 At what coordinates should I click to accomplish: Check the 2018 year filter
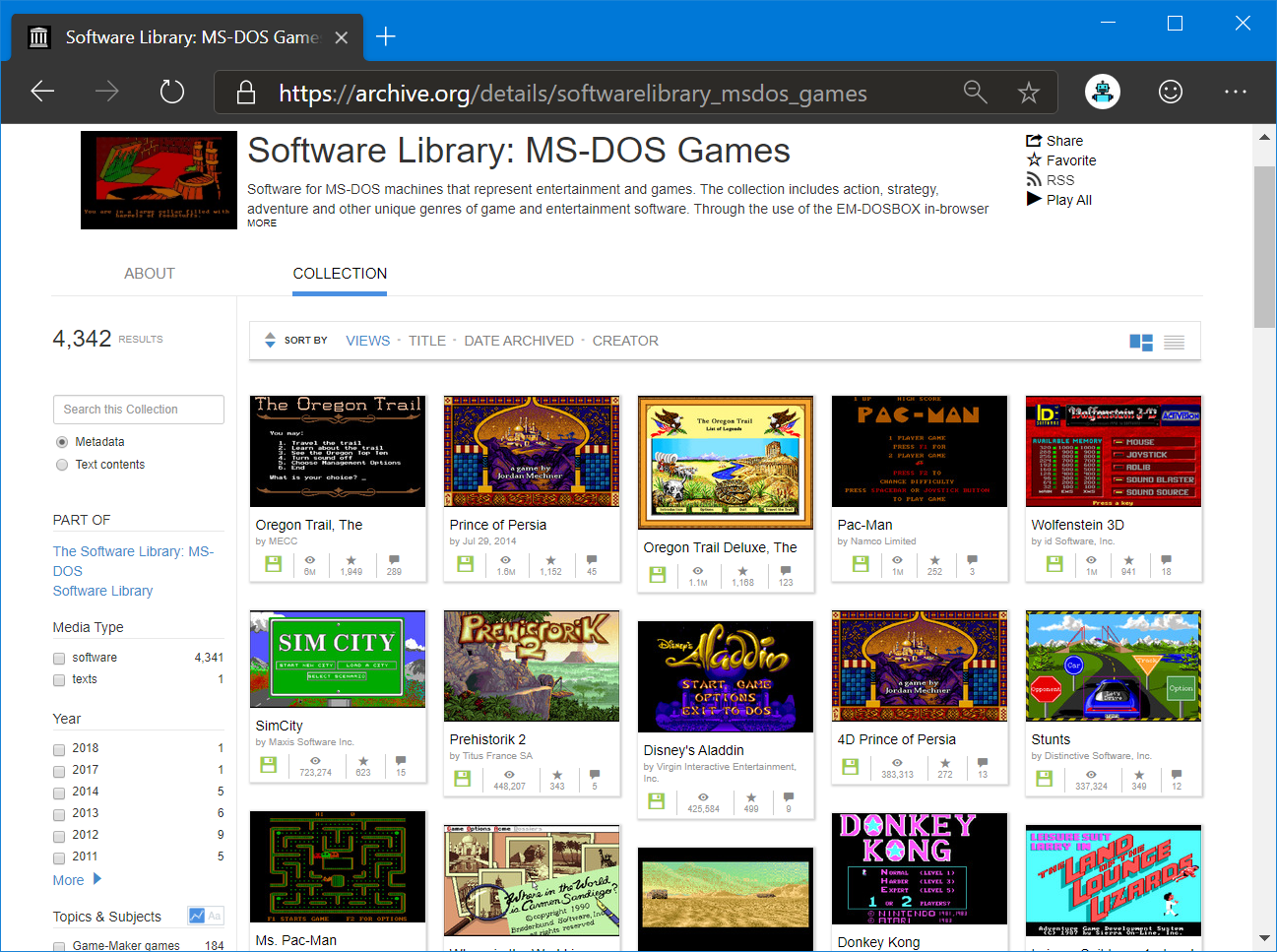pyautogui.click(x=59, y=749)
